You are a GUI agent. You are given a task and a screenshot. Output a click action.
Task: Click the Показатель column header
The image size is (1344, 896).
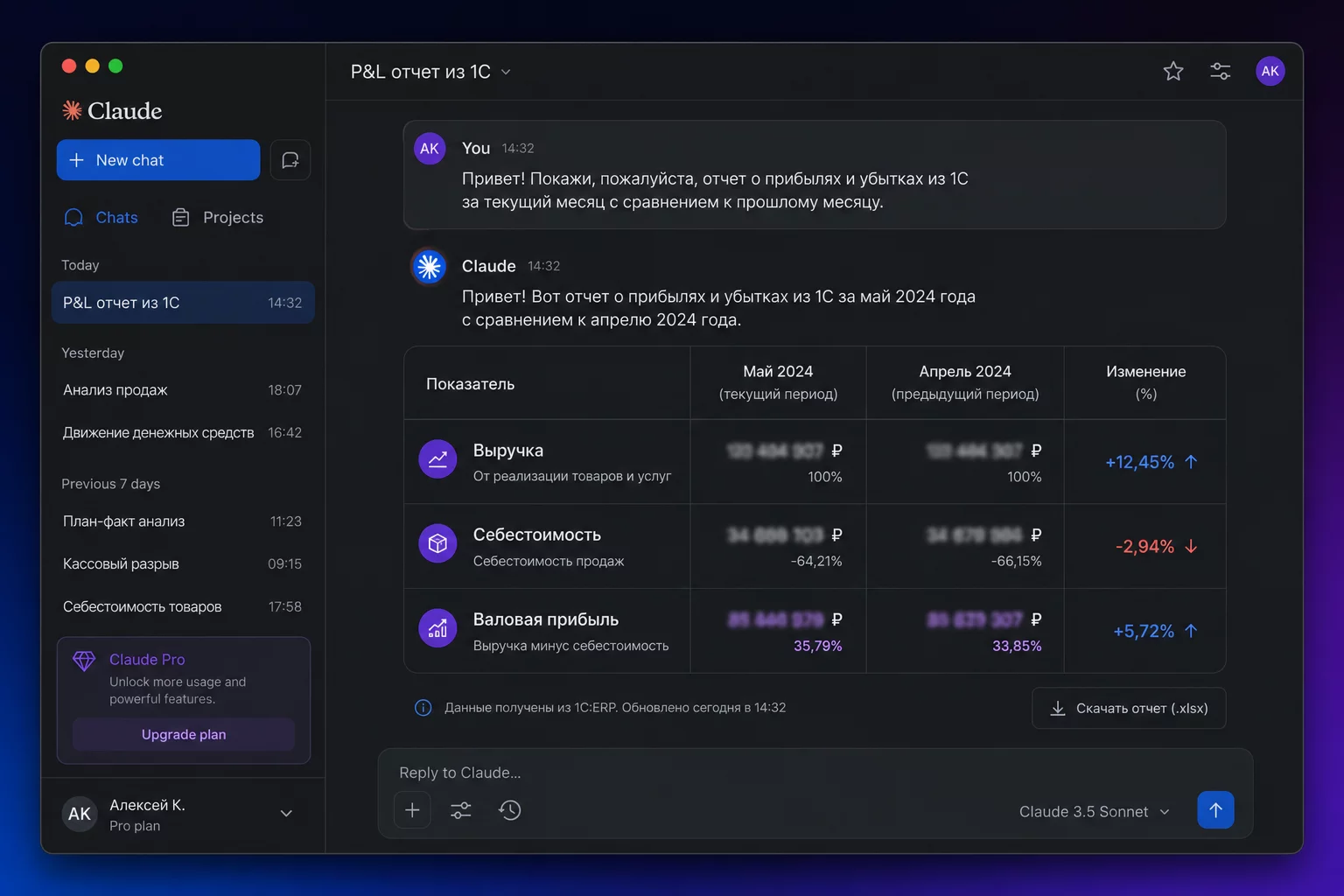click(470, 383)
